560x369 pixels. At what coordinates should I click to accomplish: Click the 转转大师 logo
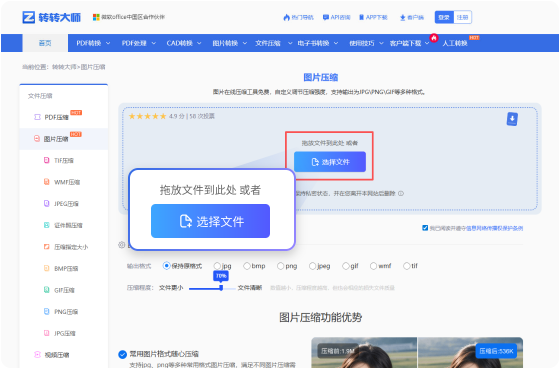[51, 17]
